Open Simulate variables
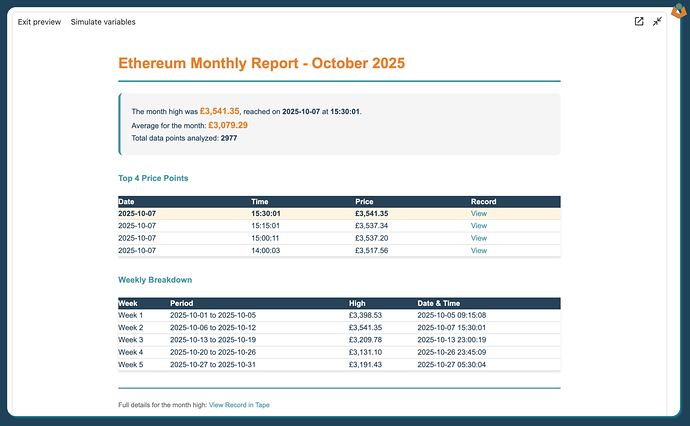690x426 pixels. [x=103, y=22]
